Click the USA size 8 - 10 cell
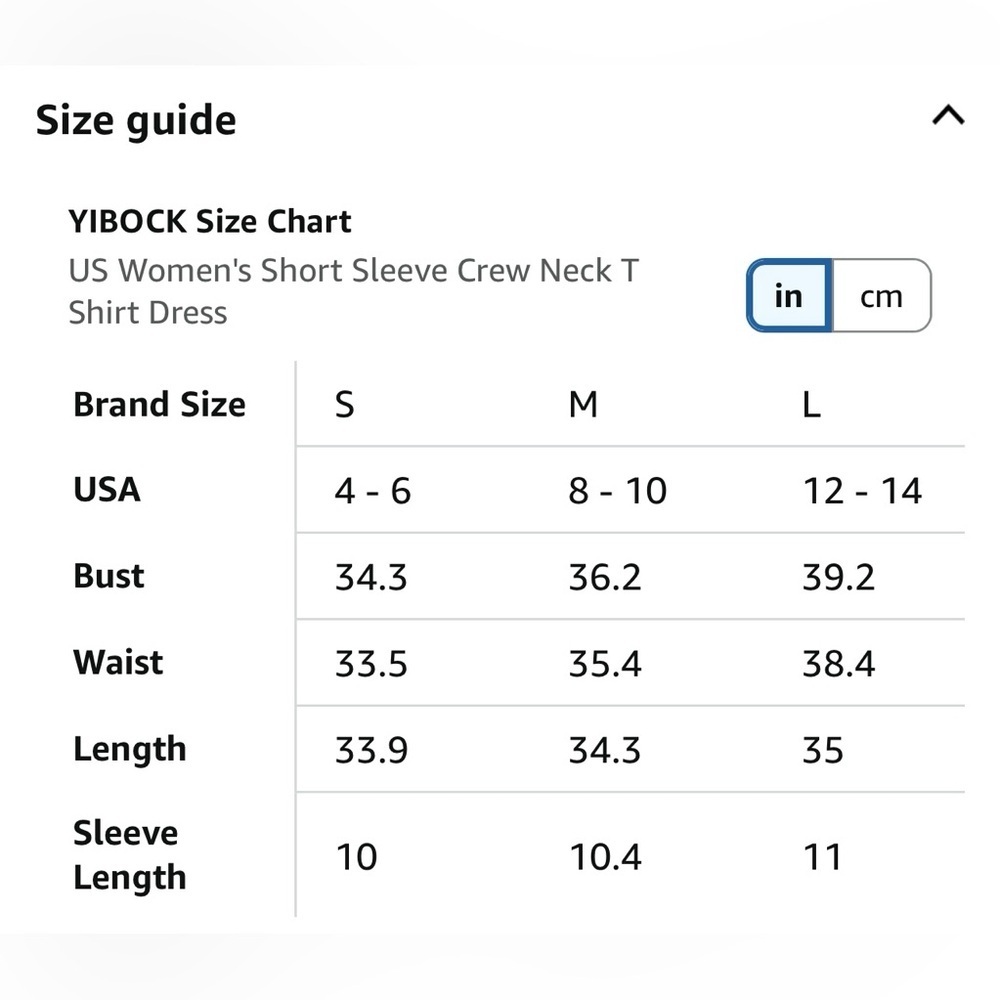1000x1000 pixels. pyautogui.click(x=618, y=490)
